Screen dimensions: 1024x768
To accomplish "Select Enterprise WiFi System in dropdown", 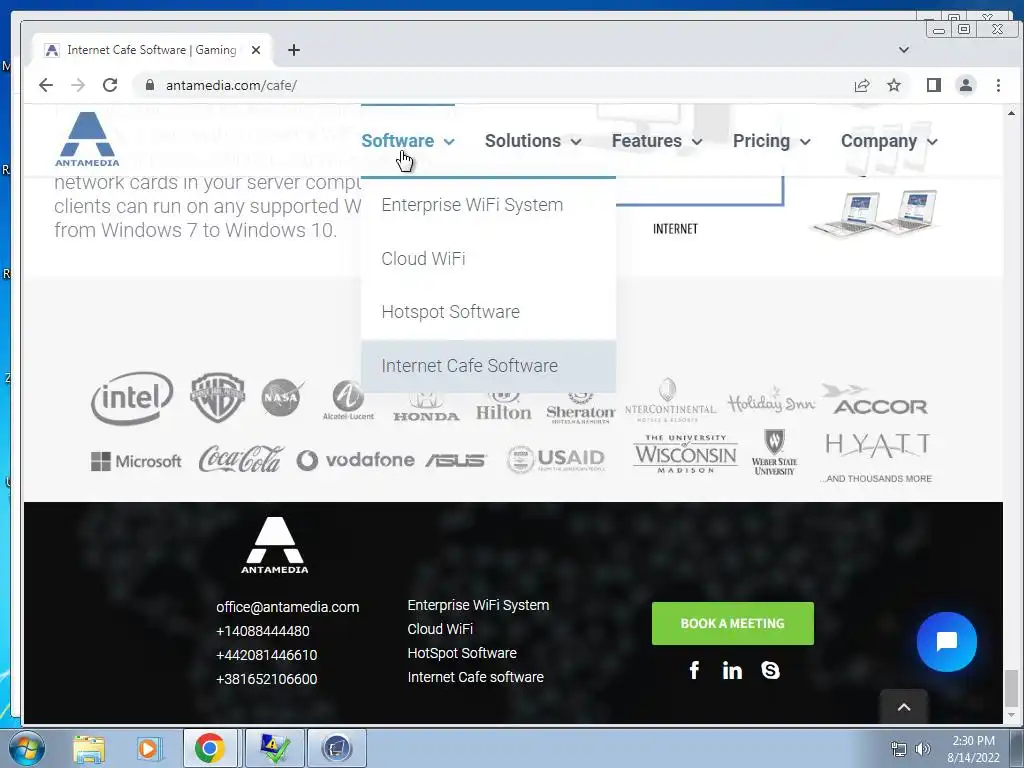I will coord(488,205).
